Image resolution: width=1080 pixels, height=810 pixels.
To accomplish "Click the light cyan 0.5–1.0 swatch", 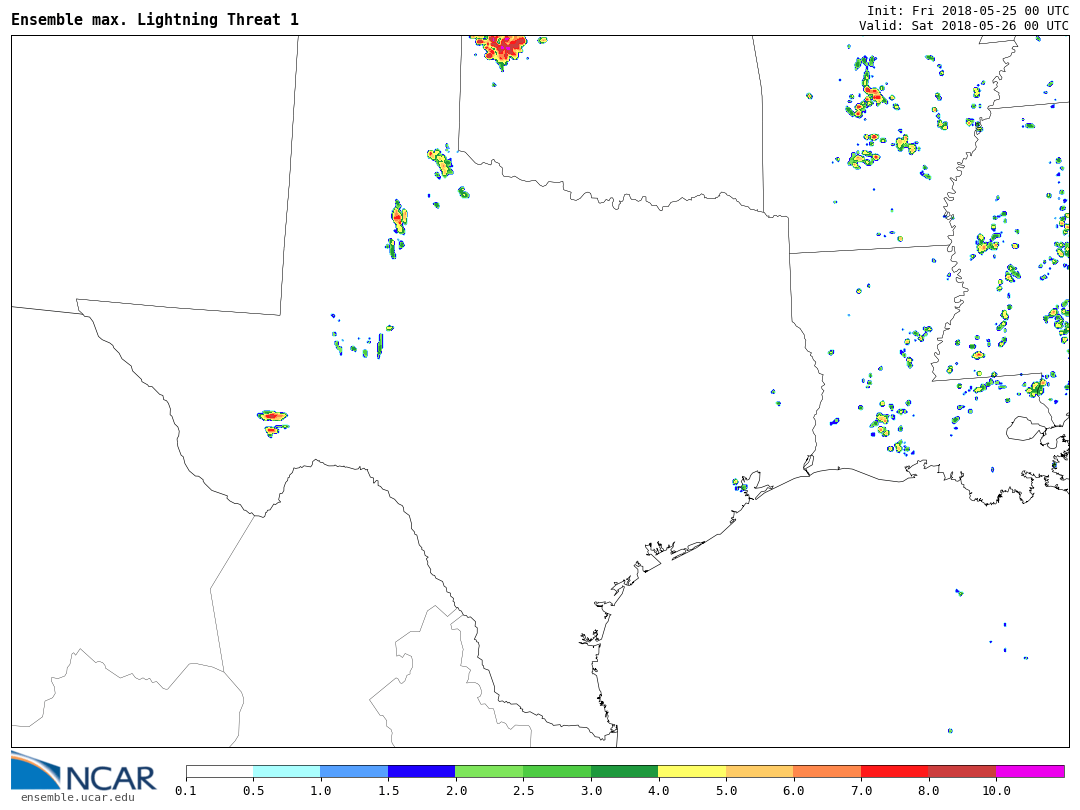I will coord(286,771).
